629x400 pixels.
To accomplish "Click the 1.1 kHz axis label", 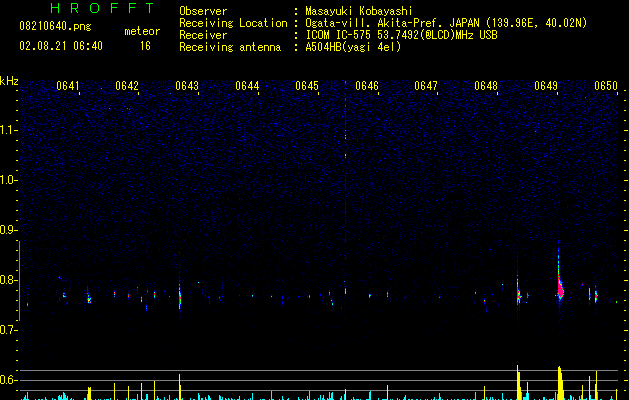I will (8, 130).
